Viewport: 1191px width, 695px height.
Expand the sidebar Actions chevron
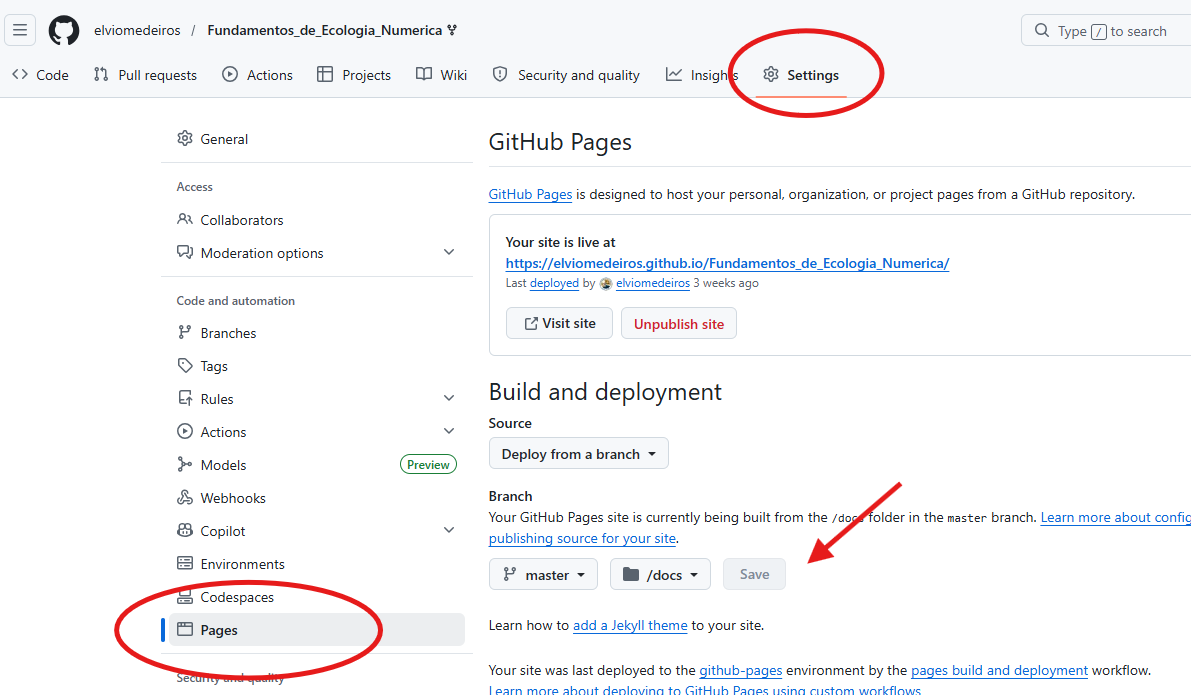tap(449, 431)
